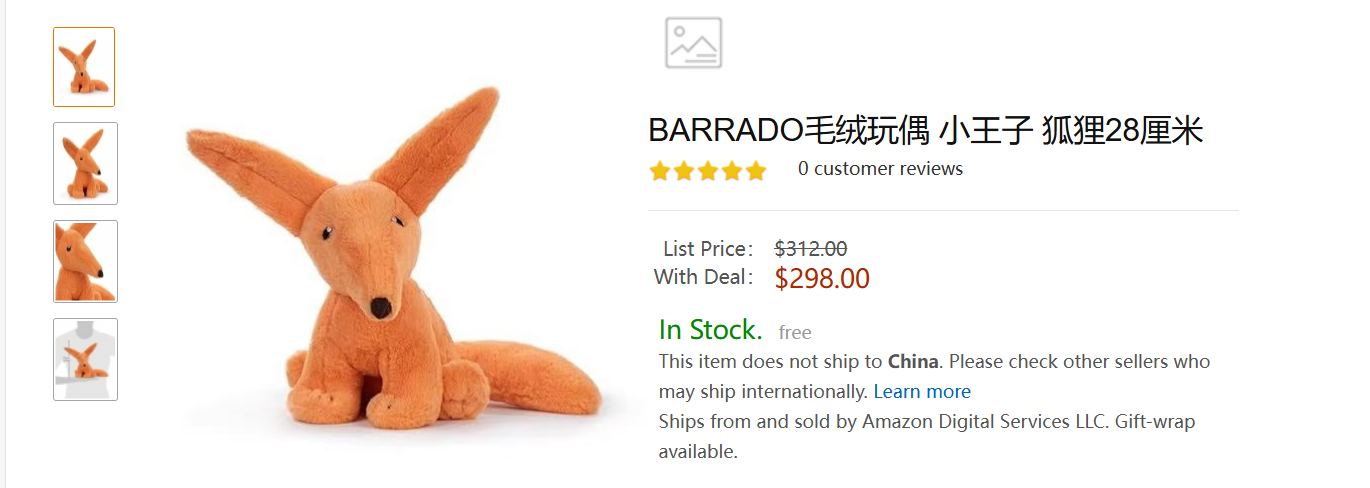Viewport: 1370px width, 488px height.
Task: Select the first fox thumbnail
Action: point(84,67)
